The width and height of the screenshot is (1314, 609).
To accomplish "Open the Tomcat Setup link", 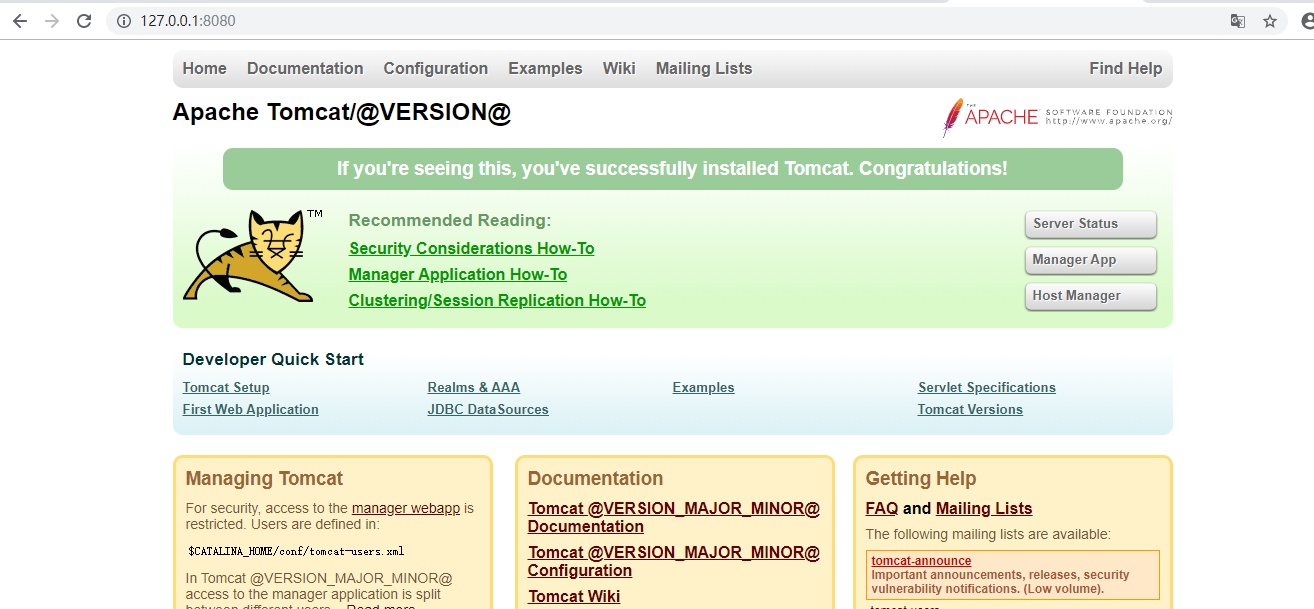I will (x=226, y=388).
